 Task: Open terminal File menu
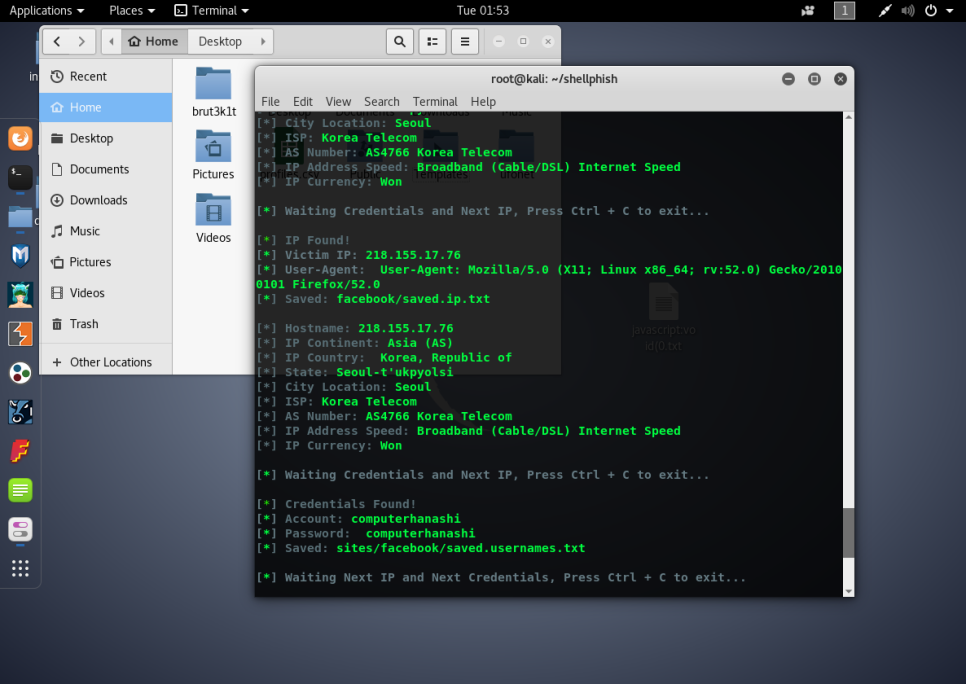coord(270,102)
